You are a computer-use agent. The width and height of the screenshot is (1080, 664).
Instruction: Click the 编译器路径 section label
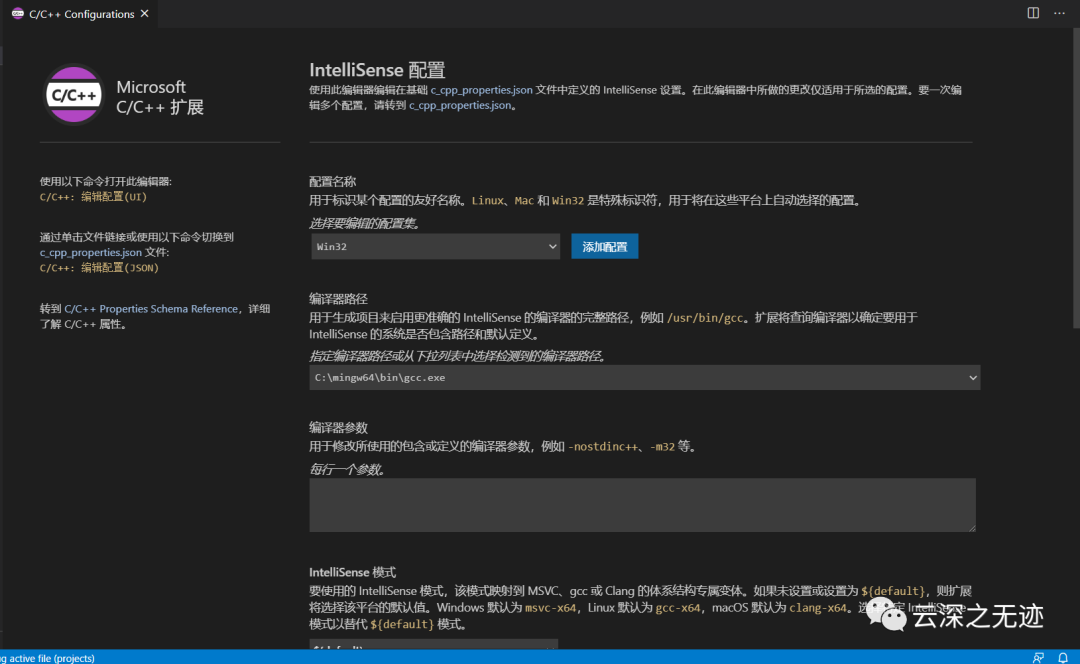pos(338,299)
